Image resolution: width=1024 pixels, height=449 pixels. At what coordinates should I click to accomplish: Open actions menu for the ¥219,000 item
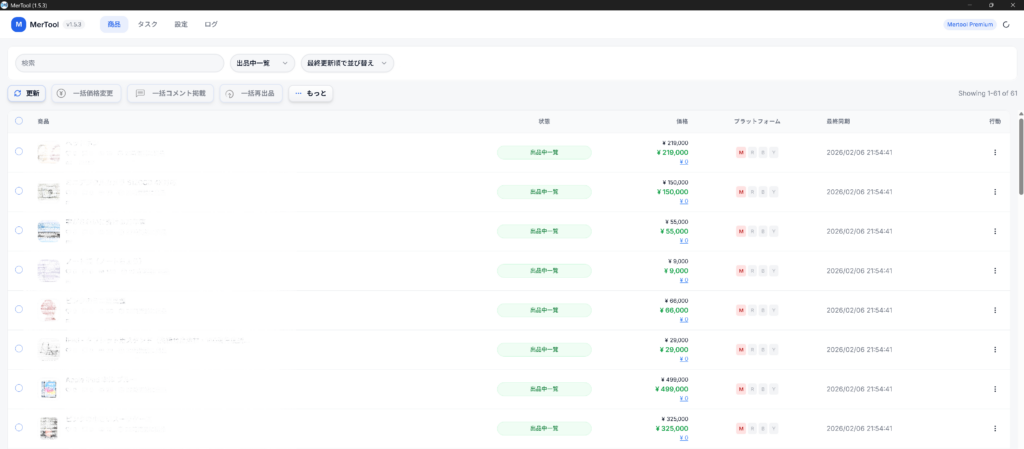pos(994,152)
